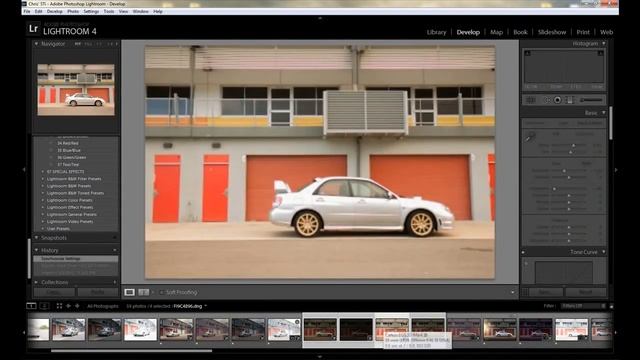Select the Graduated Filter tool
The height and width of the screenshot is (360, 640).
click(570, 100)
